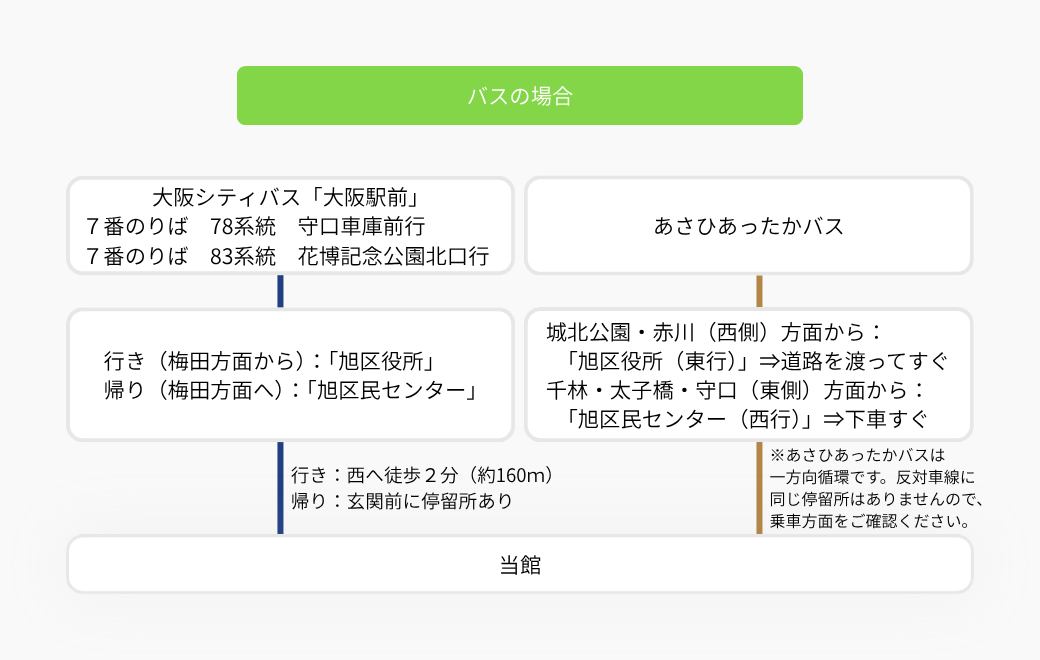Select the 当館 destination box
This screenshot has width=1040, height=660.
(x=519, y=564)
